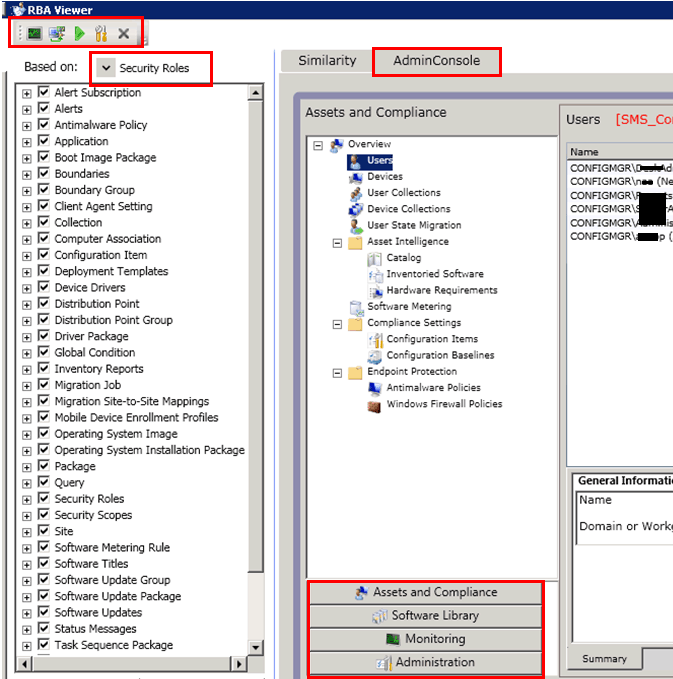The image size is (673, 679).
Task: Toggle the Collection checkbox
Action: pyautogui.click(x=44, y=221)
